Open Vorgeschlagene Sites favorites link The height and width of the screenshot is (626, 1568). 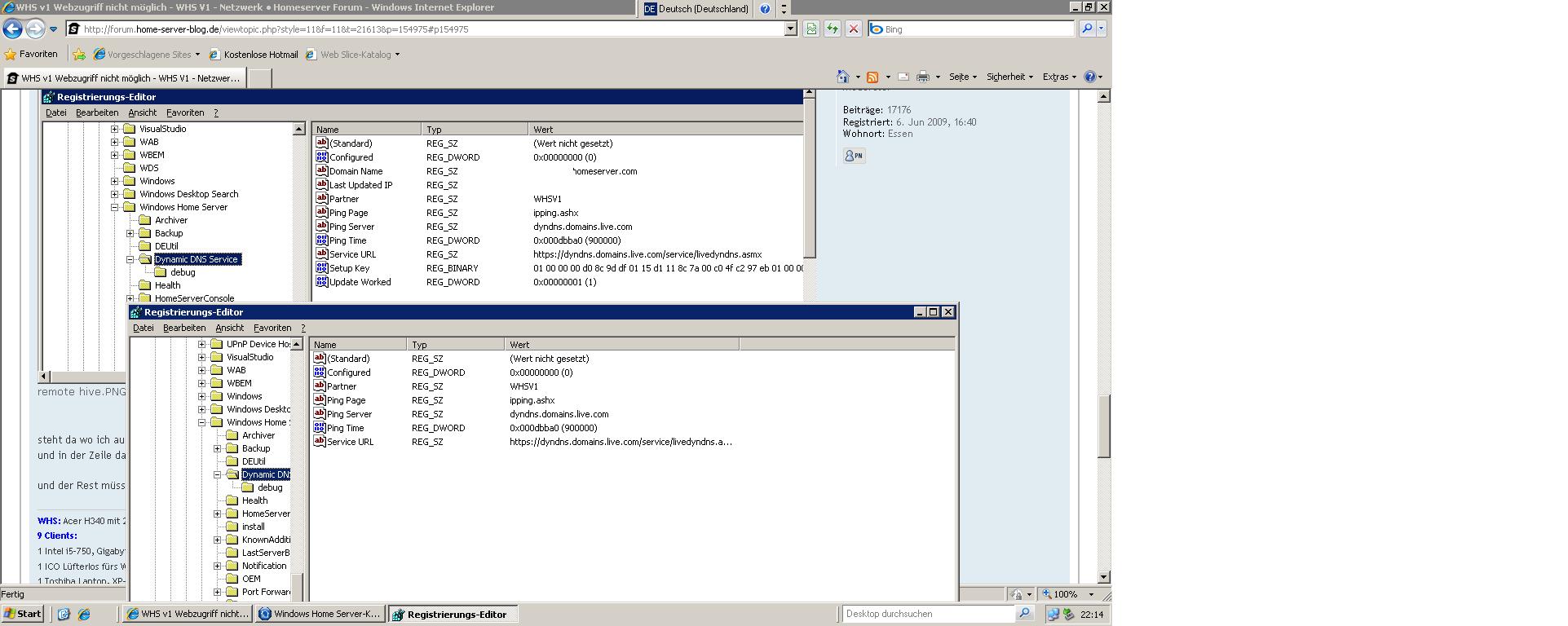point(147,55)
